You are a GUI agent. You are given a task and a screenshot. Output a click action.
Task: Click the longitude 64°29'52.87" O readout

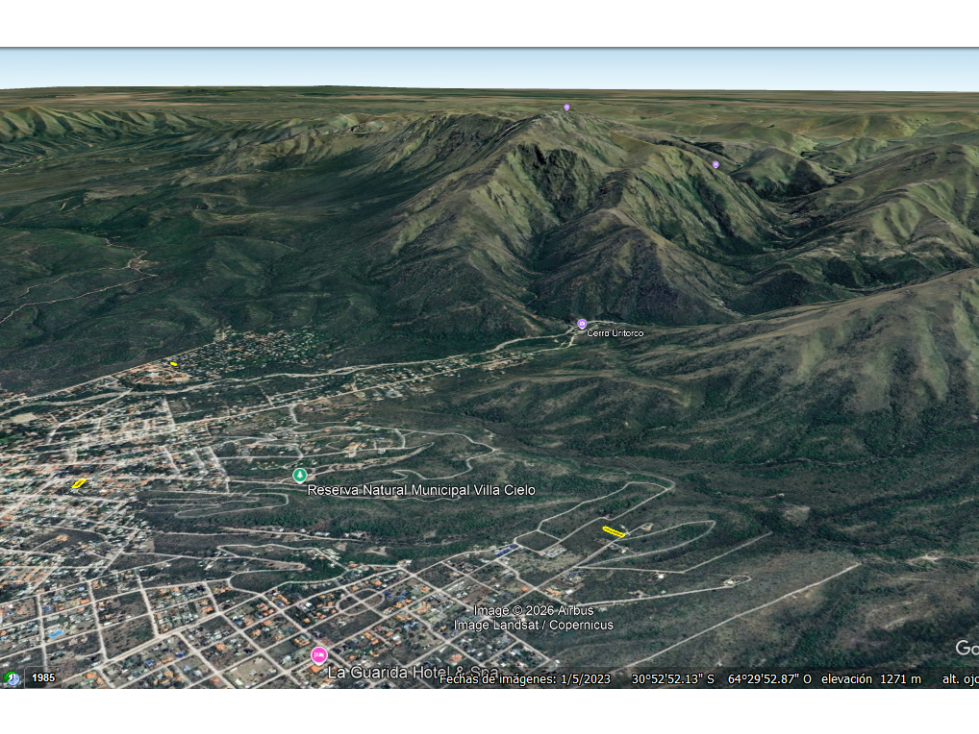point(770,679)
